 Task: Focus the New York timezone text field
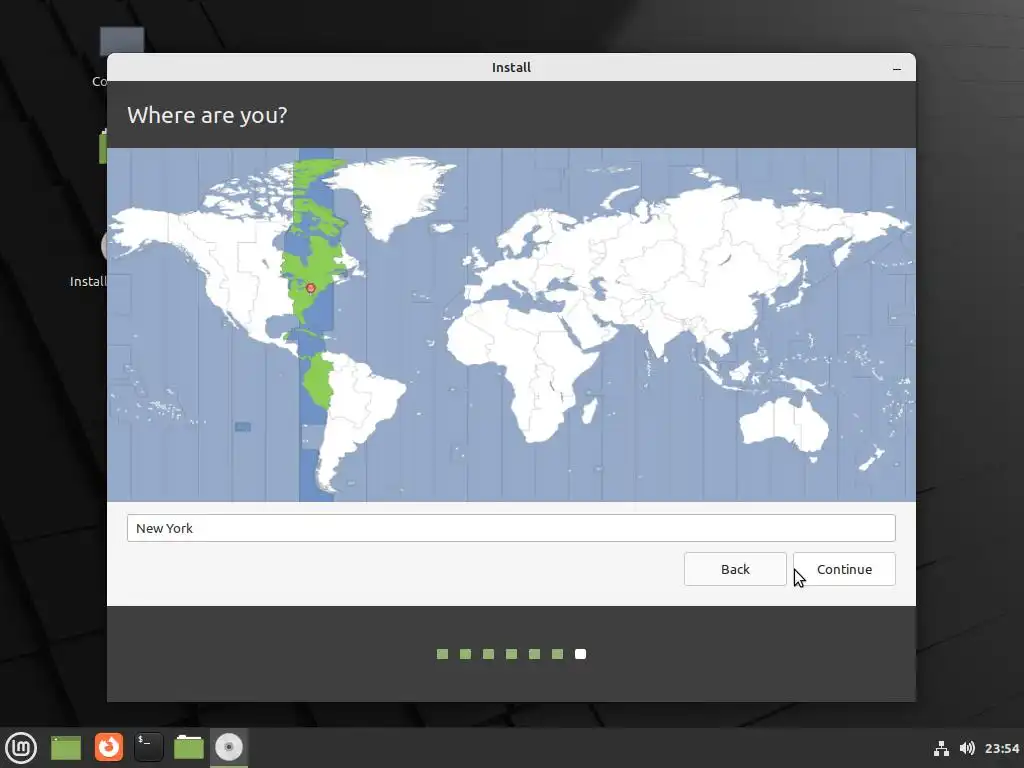511,528
